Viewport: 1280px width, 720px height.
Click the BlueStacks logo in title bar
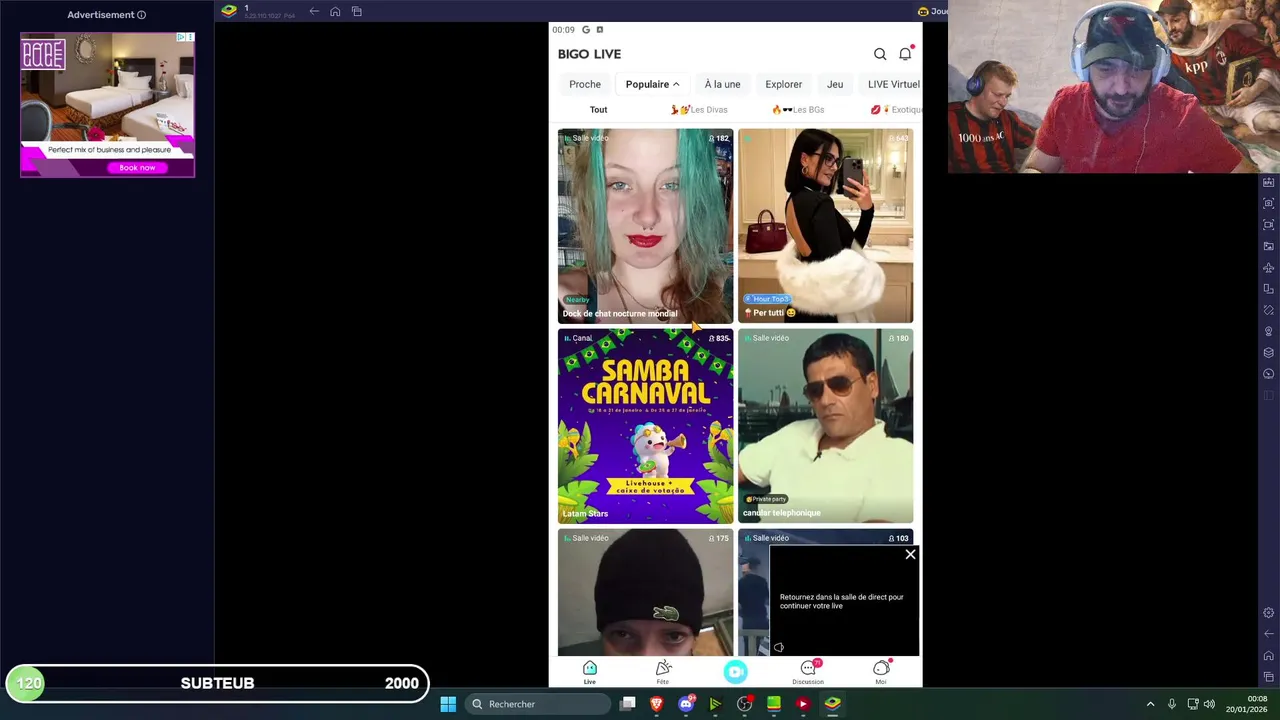229,11
